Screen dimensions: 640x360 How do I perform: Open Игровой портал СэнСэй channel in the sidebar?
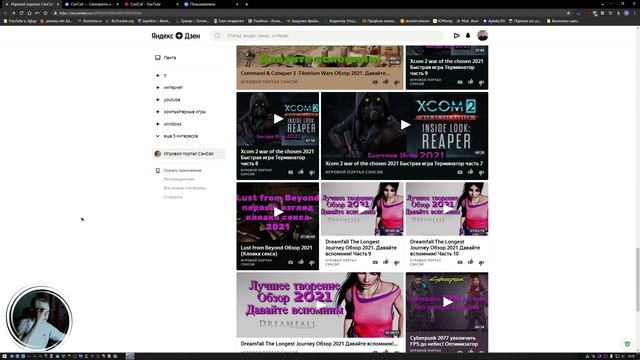point(189,154)
